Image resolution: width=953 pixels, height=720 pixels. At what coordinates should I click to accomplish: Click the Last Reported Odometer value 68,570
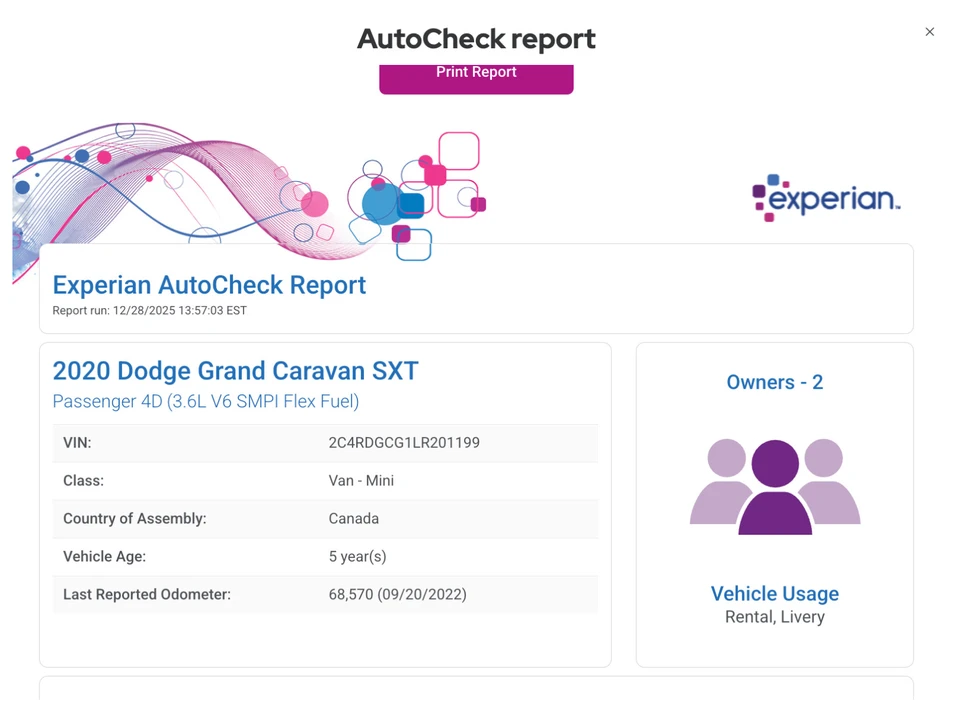[397, 594]
